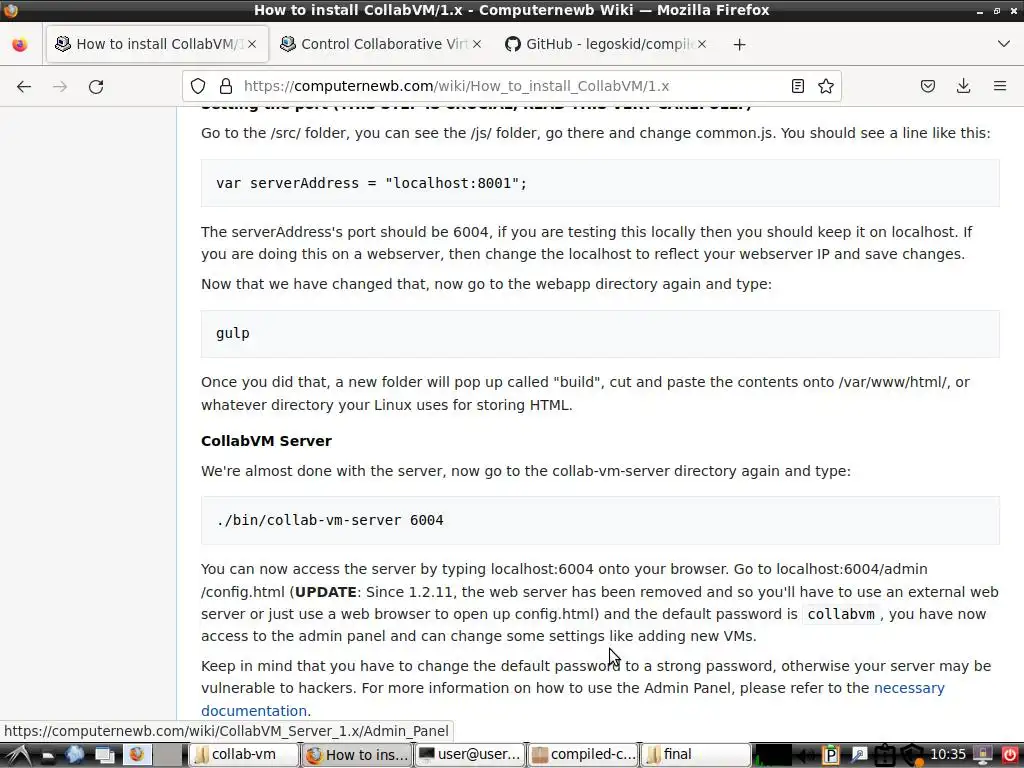Open the Firefox application menu
Screen dimensions: 1024x768
click(x=999, y=86)
